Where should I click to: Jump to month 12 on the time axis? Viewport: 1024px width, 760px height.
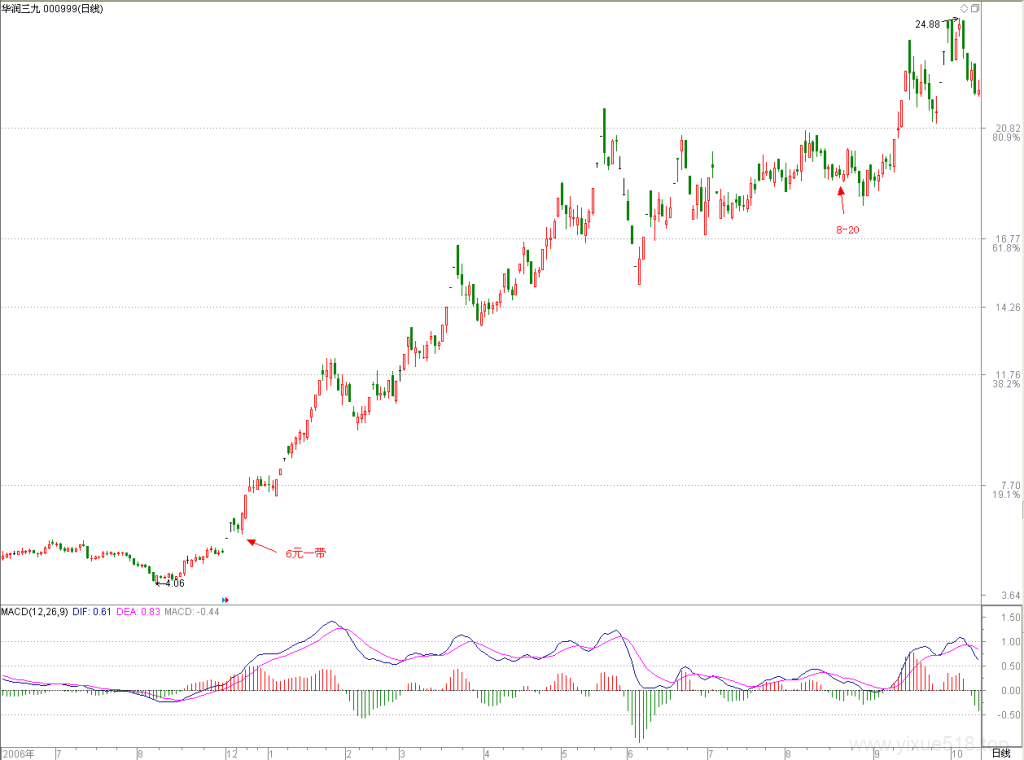232,754
